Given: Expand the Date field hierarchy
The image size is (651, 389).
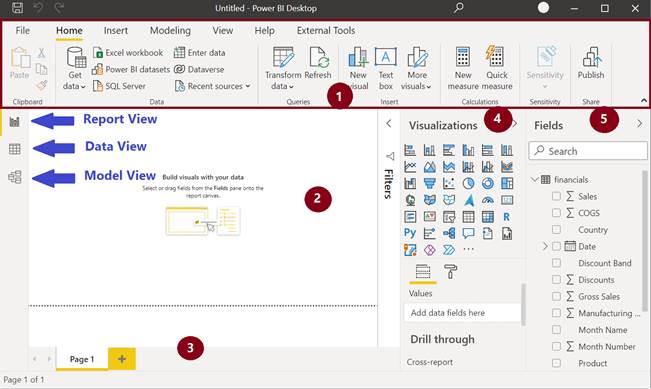Looking at the screenshot, I should [545, 246].
